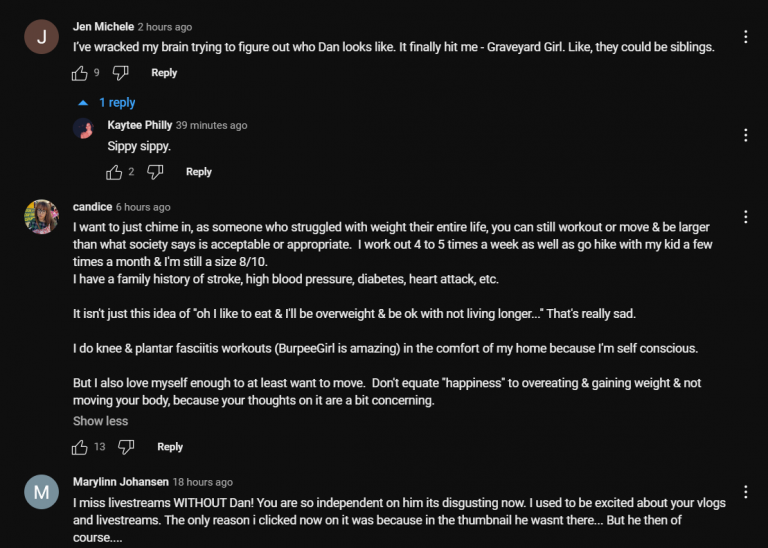Dislike Jen Michele's comment
The image size is (768, 548).
click(x=120, y=73)
